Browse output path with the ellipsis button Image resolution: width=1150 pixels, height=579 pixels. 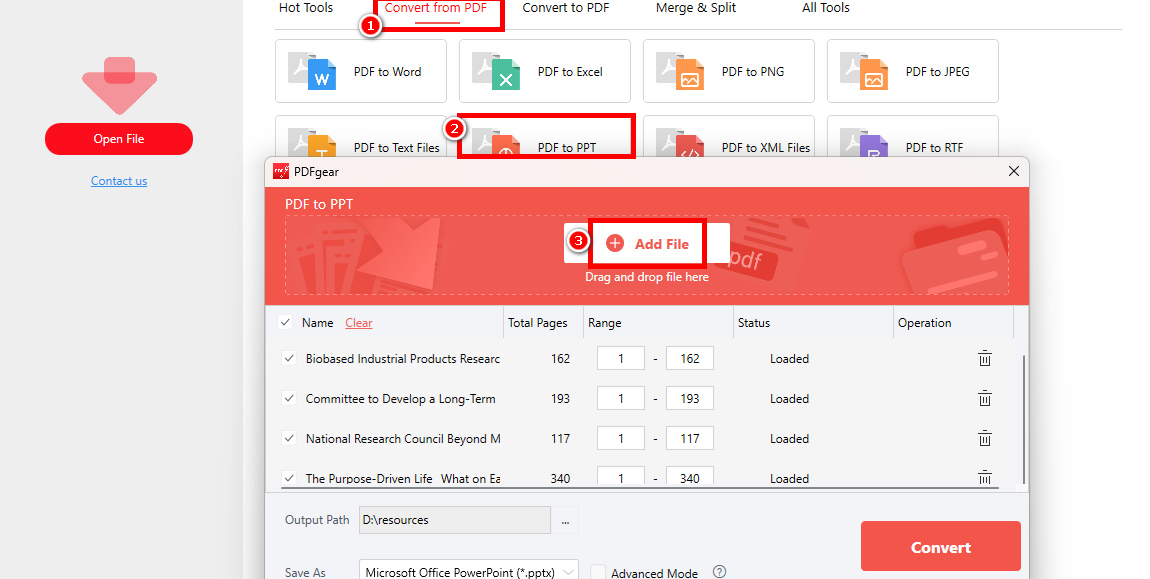tap(565, 520)
